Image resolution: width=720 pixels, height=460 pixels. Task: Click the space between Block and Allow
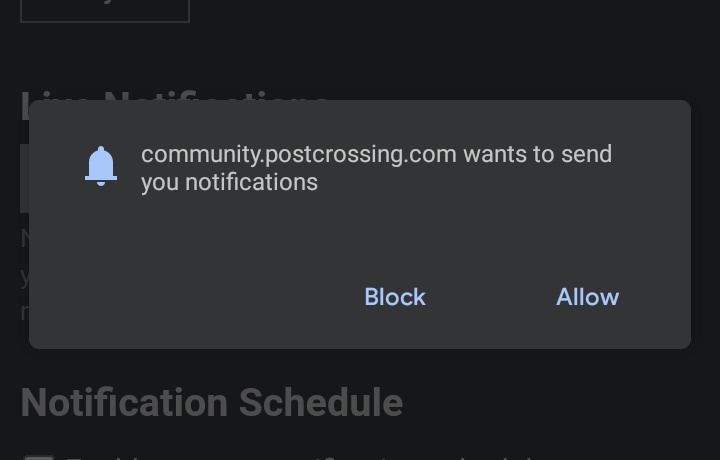point(491,297)
